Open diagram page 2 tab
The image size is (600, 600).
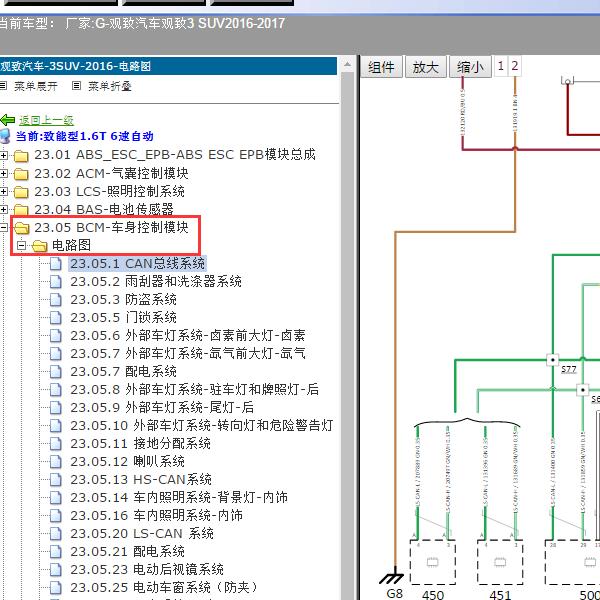515,66
